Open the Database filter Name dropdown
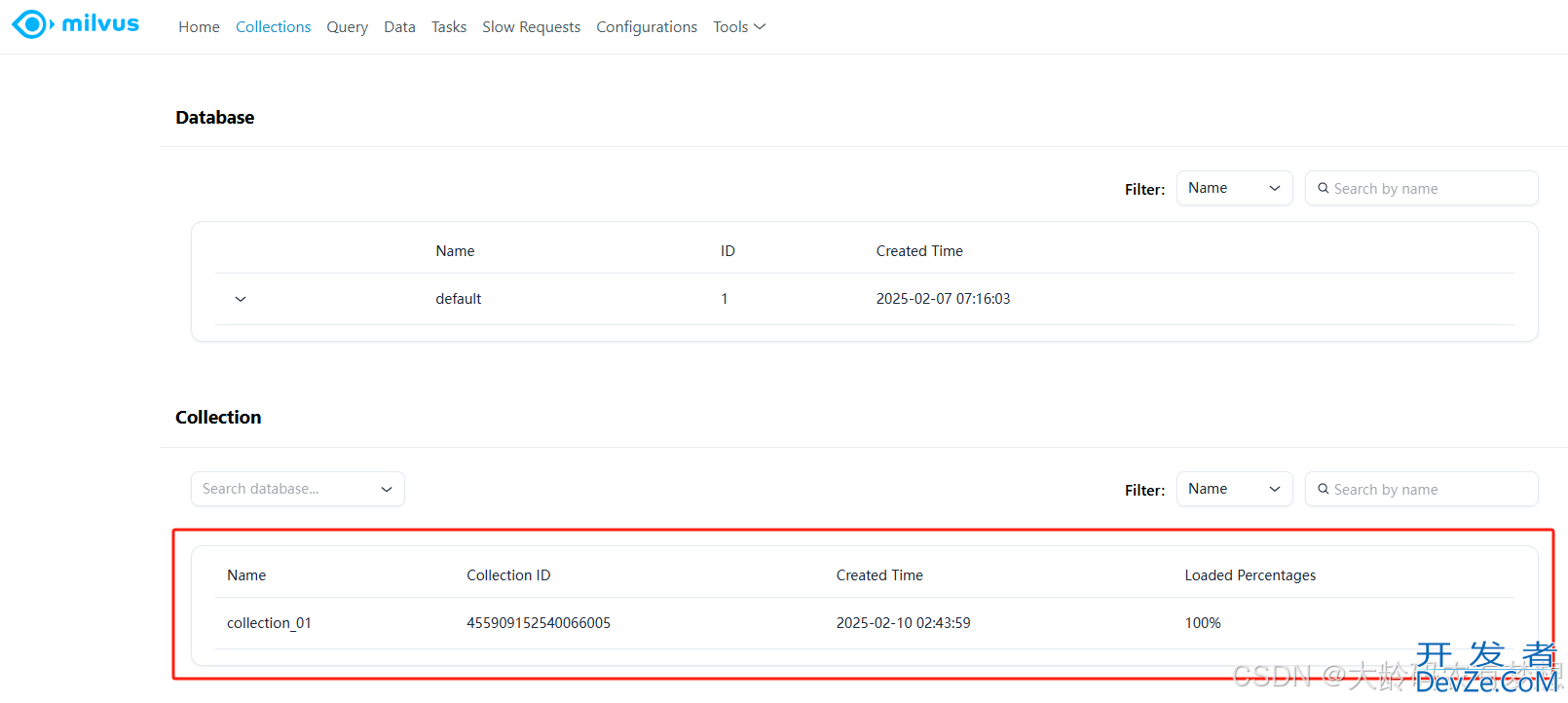 click(x=1234, y=188)
